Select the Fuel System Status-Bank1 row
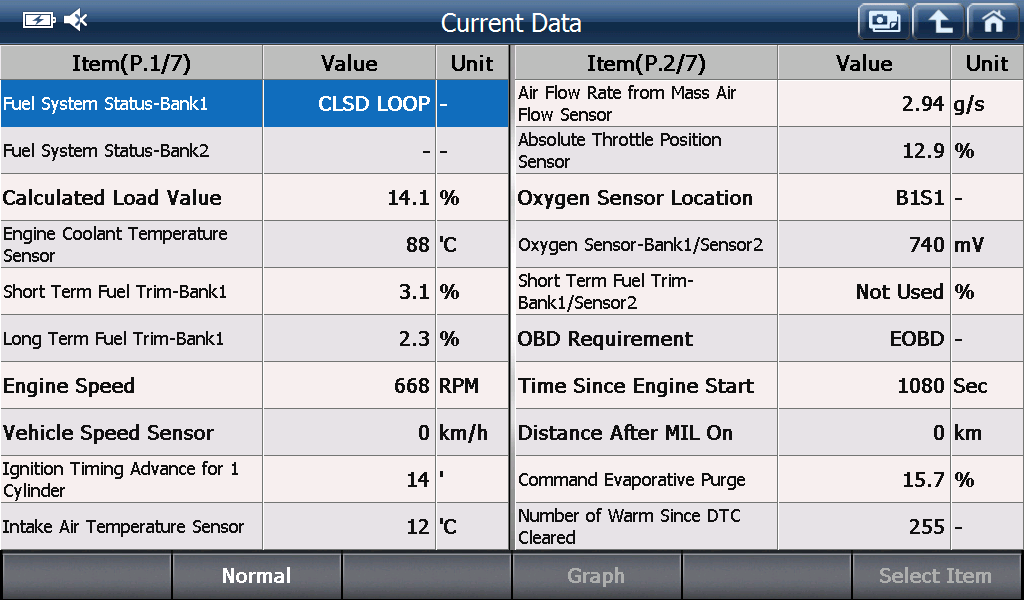This screenshot has height=600, width=1024. [x=254, y=104]
